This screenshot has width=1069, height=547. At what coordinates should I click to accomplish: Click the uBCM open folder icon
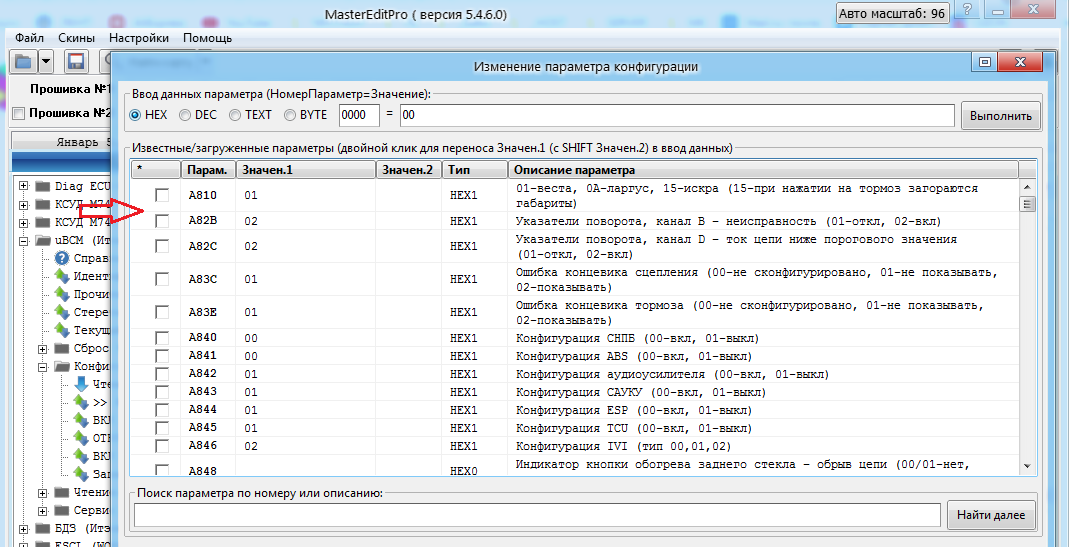[x=42, y=240]
